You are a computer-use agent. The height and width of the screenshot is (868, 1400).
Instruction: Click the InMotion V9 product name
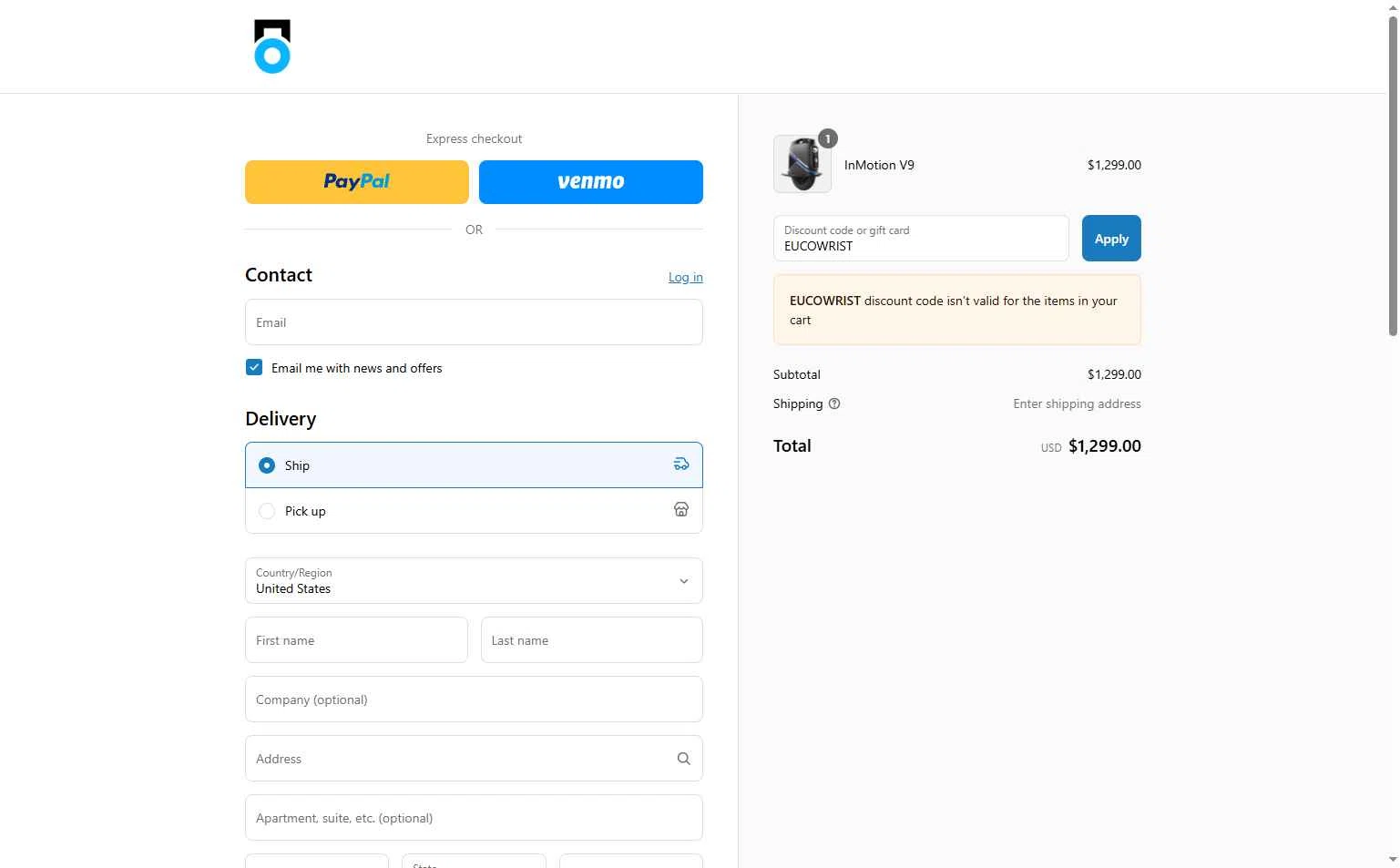(x=879, y=165)
